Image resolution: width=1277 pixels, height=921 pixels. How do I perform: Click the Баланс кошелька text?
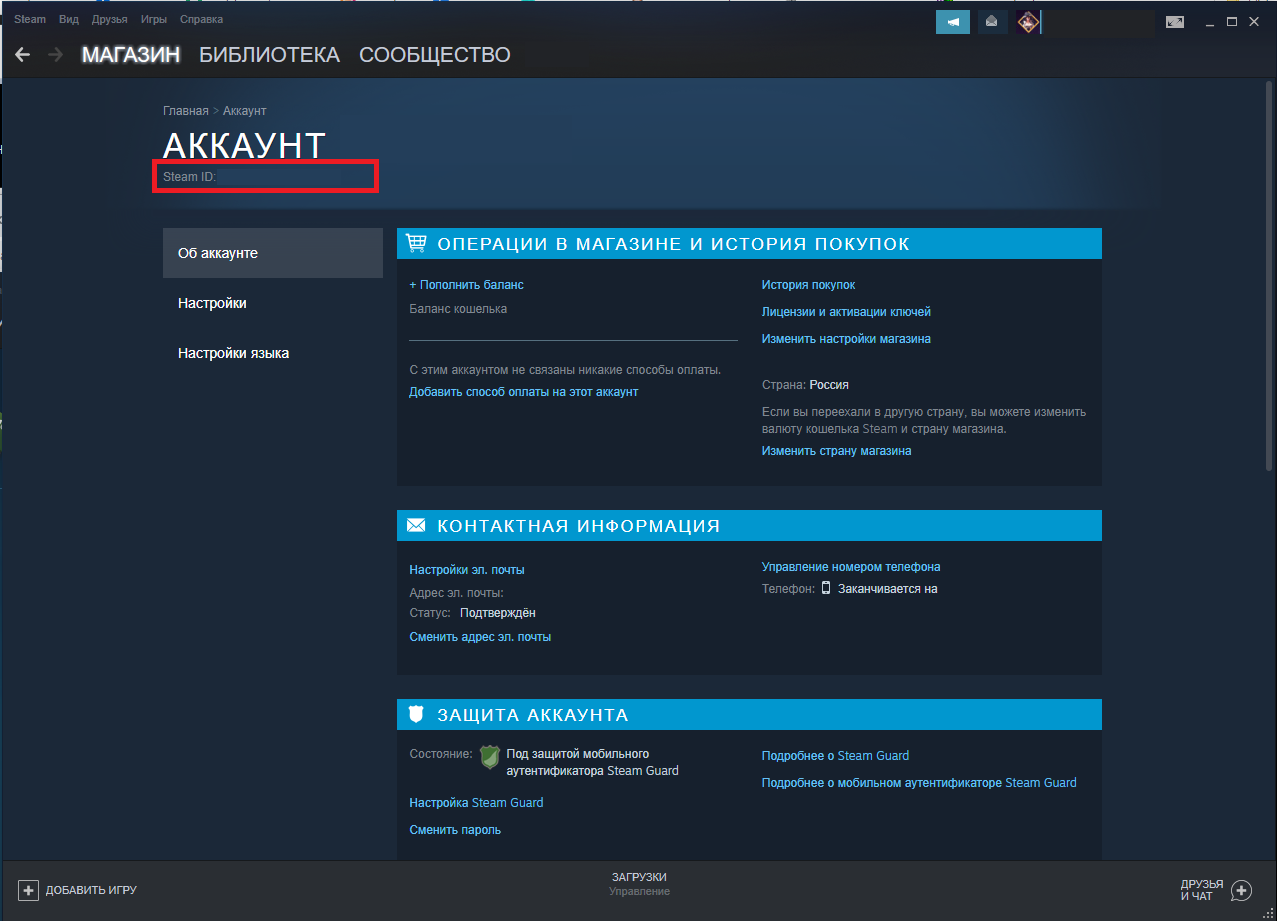(x=458, y=309)
